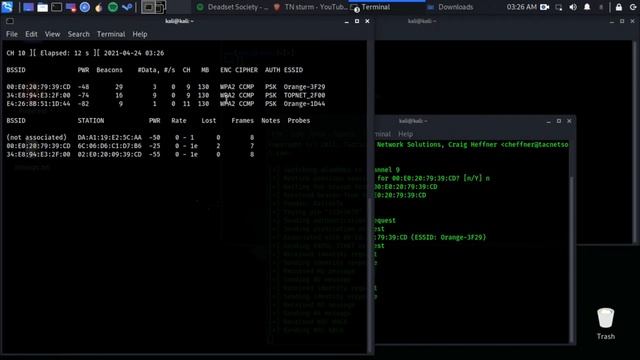The width and height of the screenshot is (640, 360).
Task: Open the file manager launcher
Action: point(42,7)
